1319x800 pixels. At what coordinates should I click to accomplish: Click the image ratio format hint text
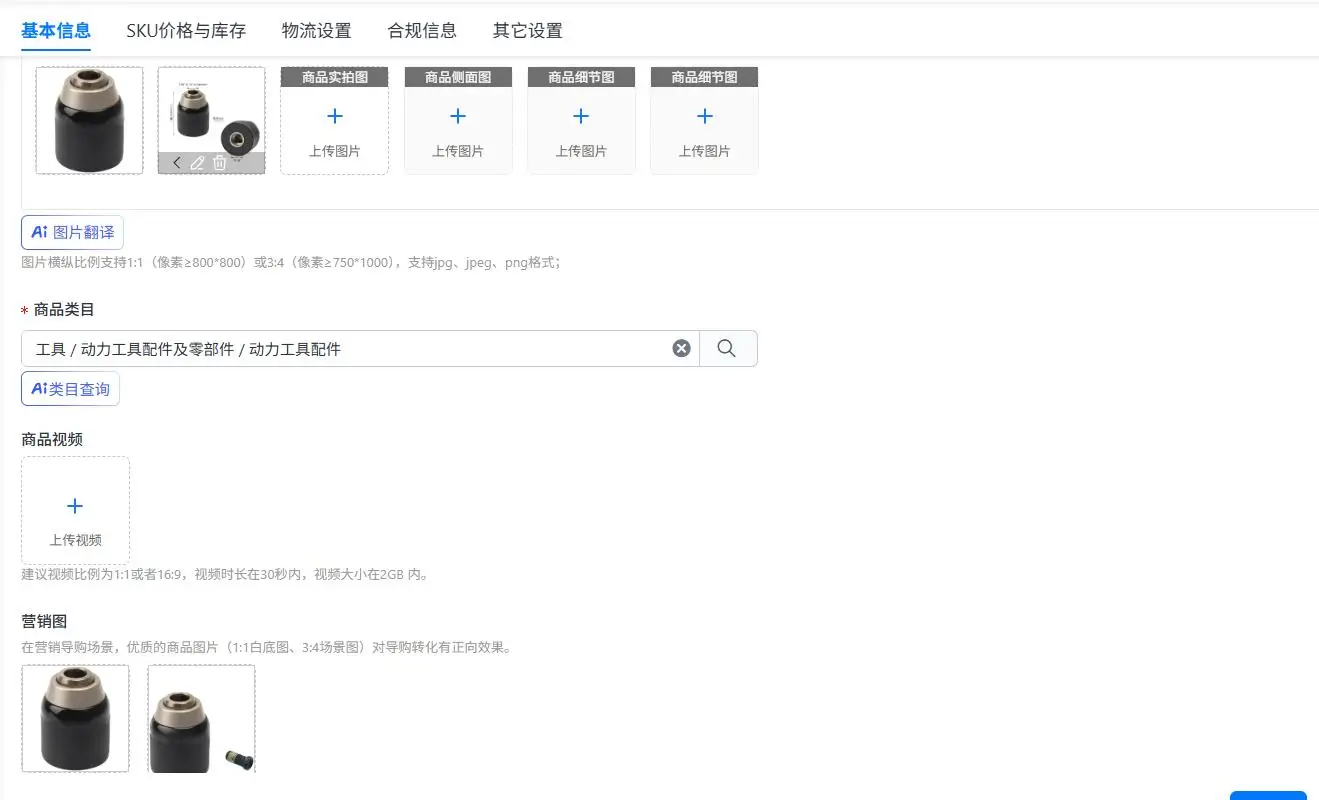[x=291, y=262]
